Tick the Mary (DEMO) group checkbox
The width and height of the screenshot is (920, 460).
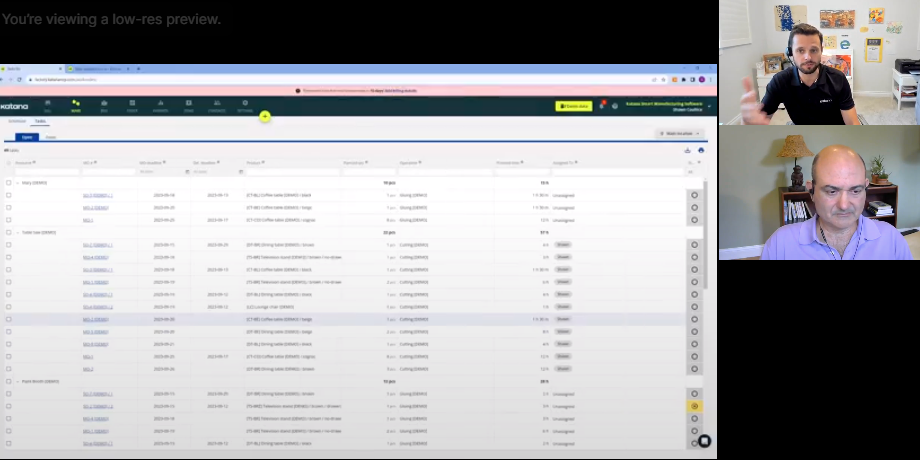point(8,182)
